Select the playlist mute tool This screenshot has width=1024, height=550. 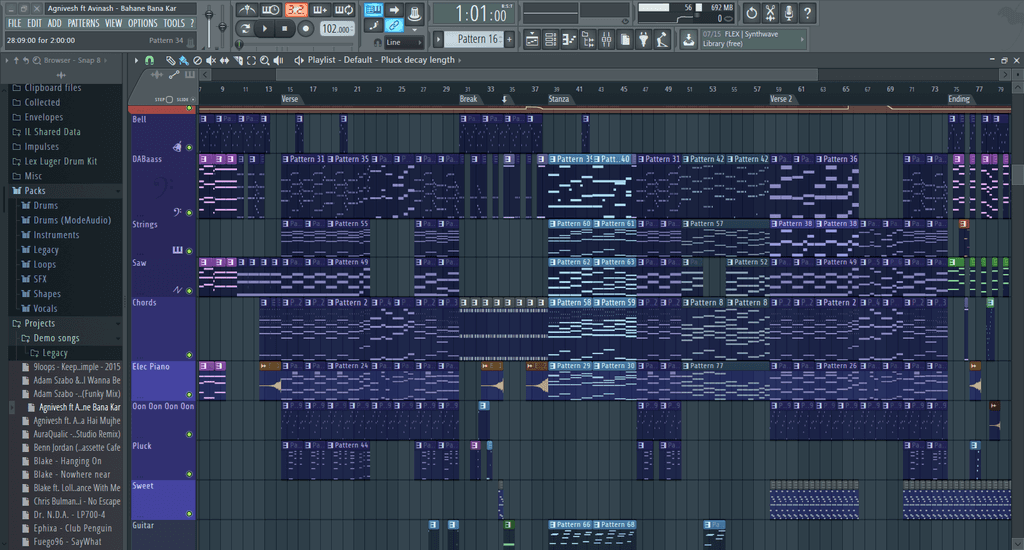(x=211, y=60)
